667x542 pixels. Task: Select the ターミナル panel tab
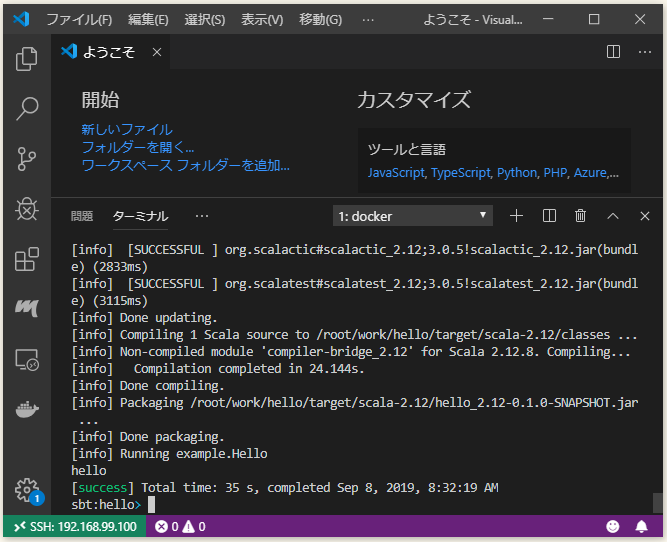pyautogui.click(x=140, y=216)
